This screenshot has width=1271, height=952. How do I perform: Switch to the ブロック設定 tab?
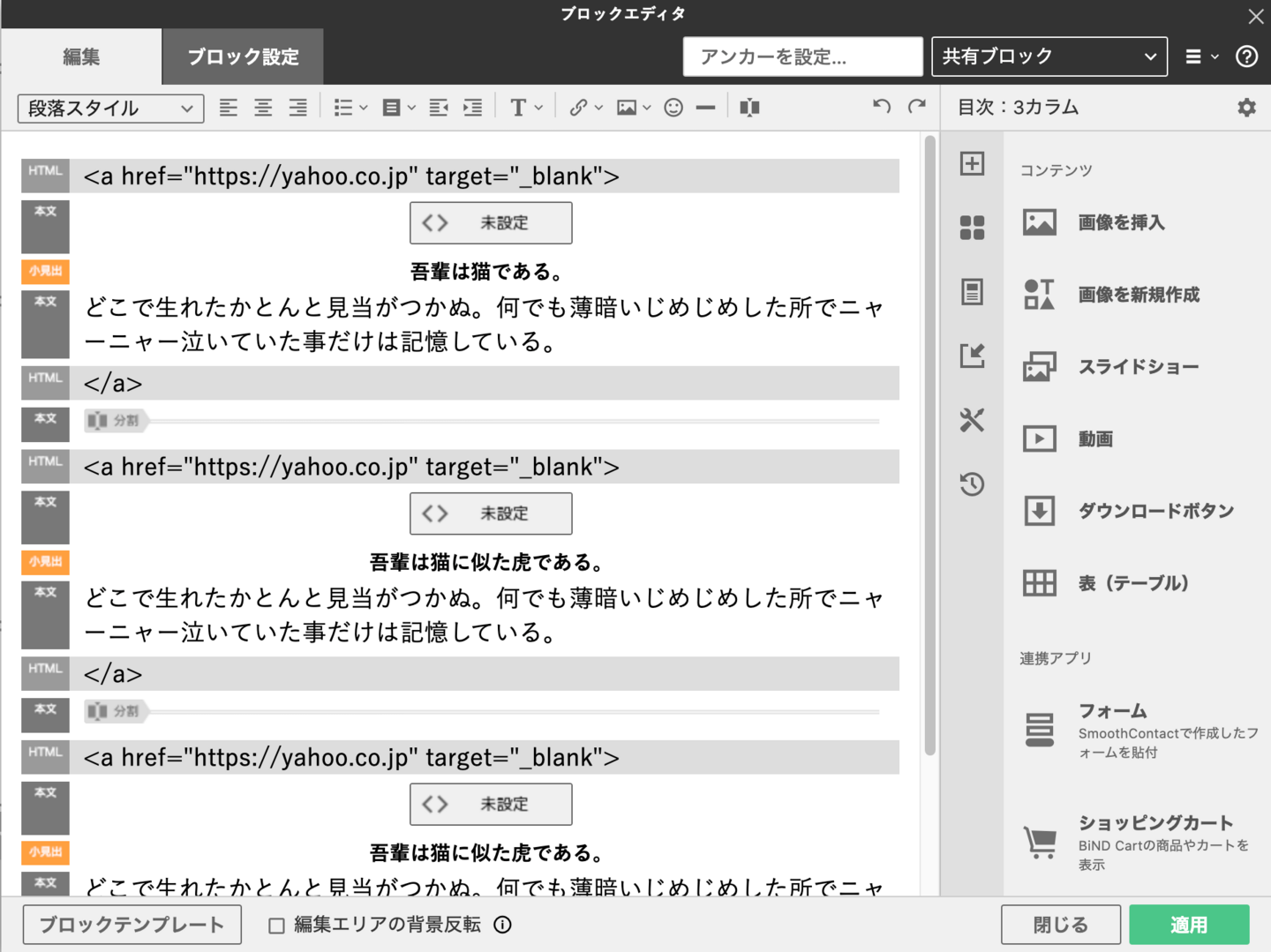pos(243,56)
